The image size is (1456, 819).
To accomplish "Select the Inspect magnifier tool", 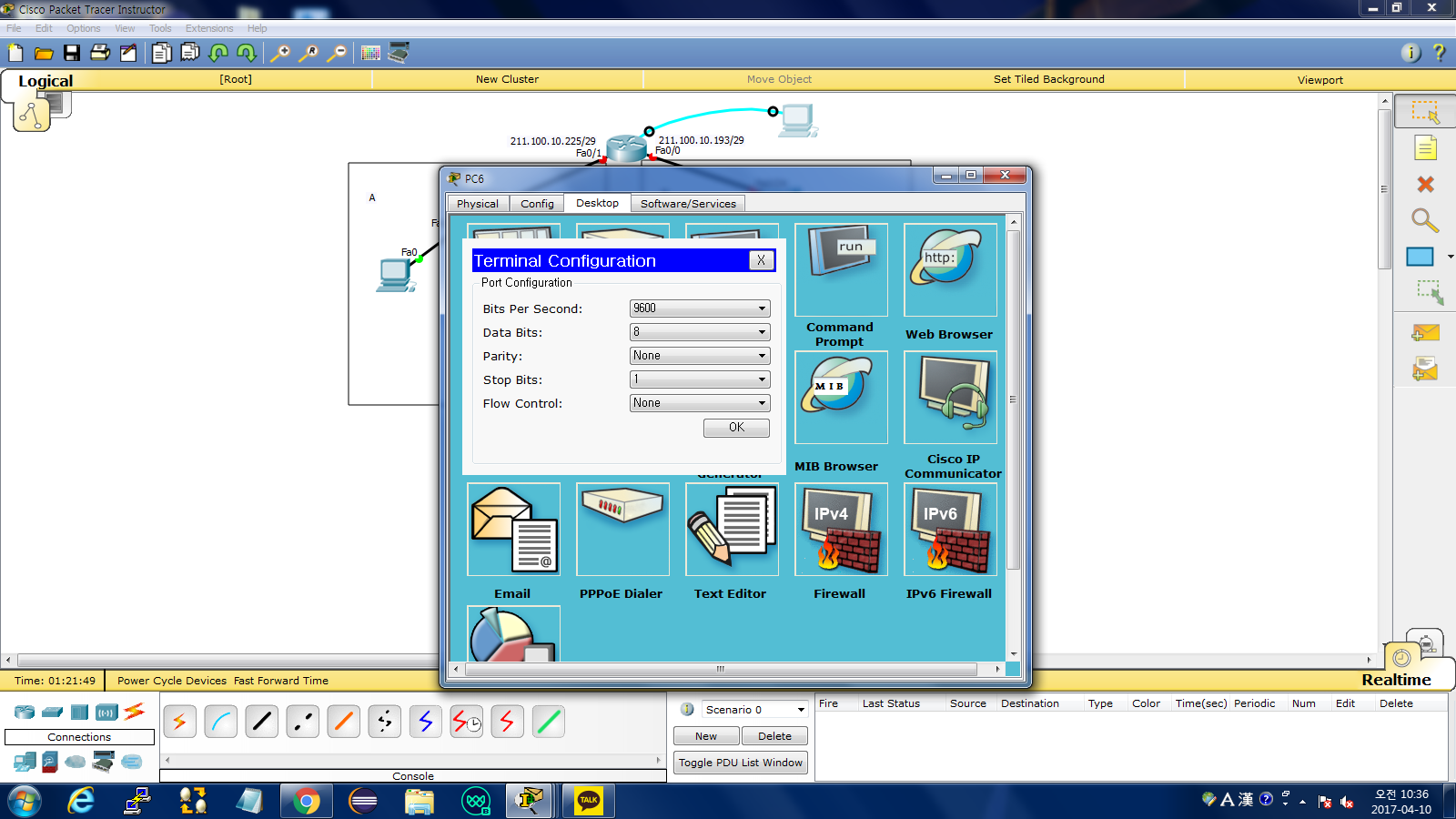I will click(1425, 220).
